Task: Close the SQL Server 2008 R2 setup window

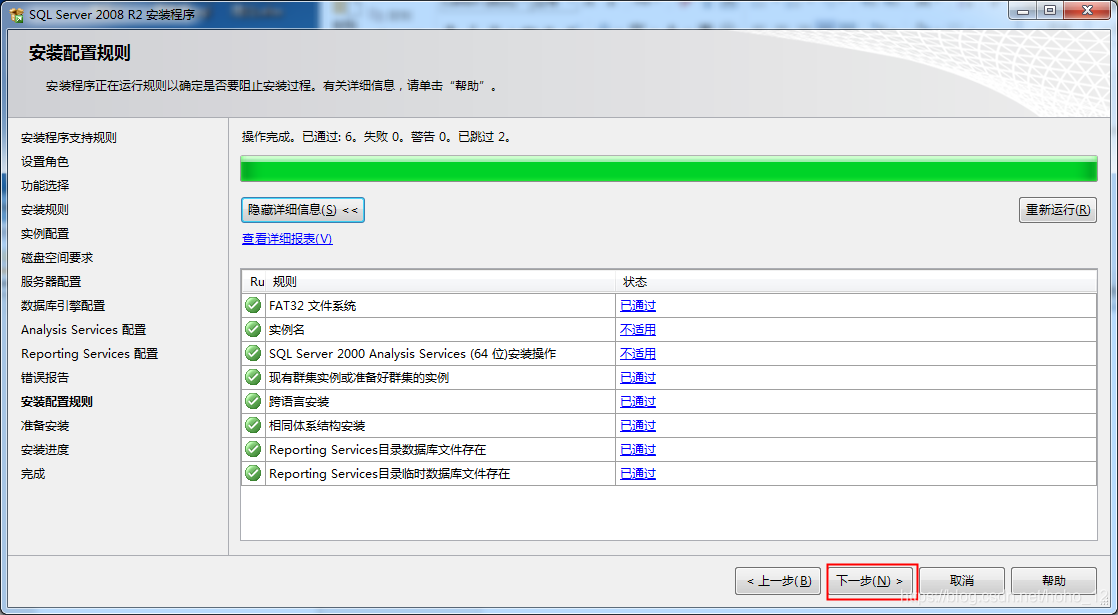Action: tap(1087, 10)
